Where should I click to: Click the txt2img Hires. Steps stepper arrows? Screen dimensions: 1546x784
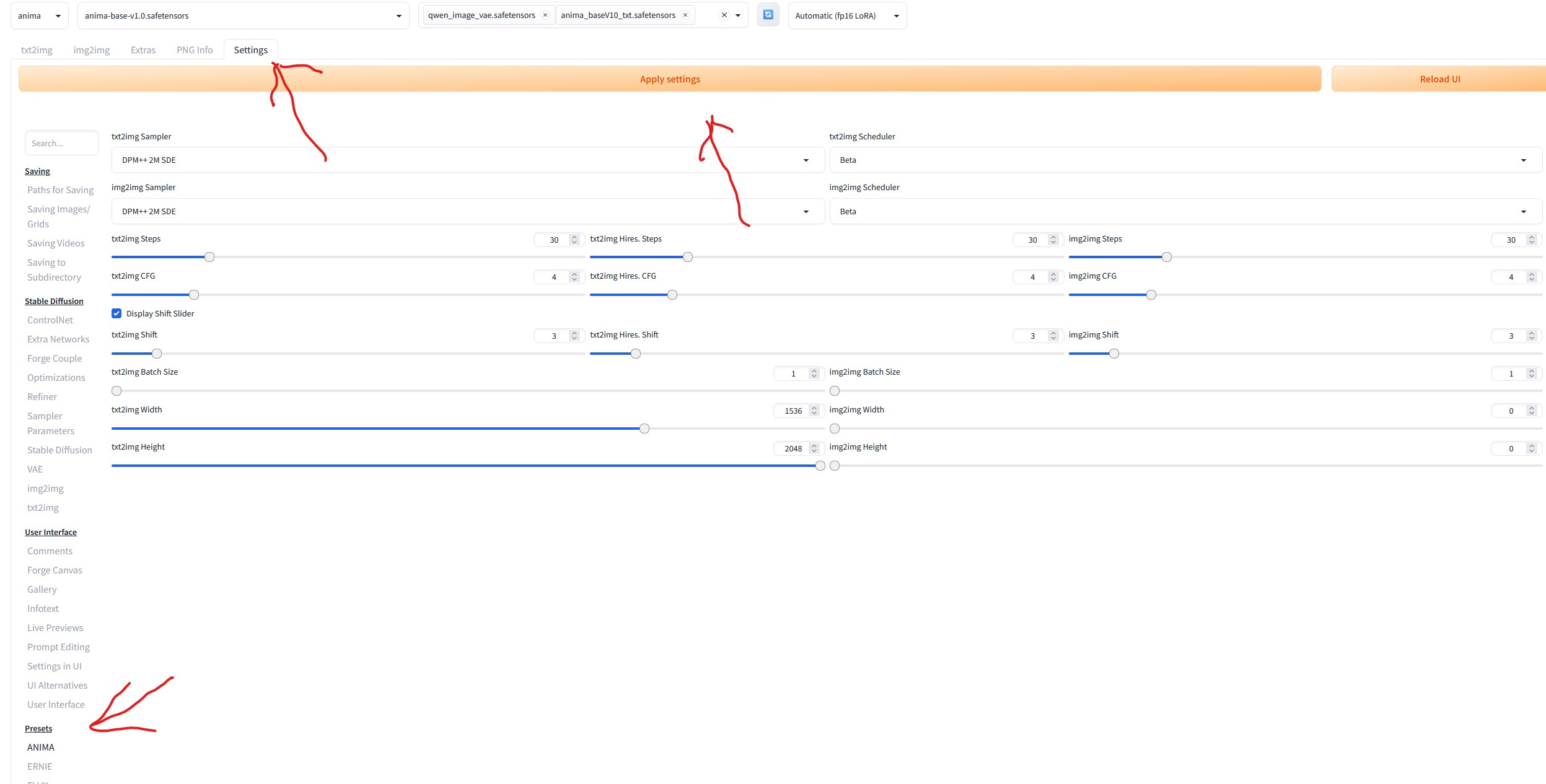pos(1053,240)
